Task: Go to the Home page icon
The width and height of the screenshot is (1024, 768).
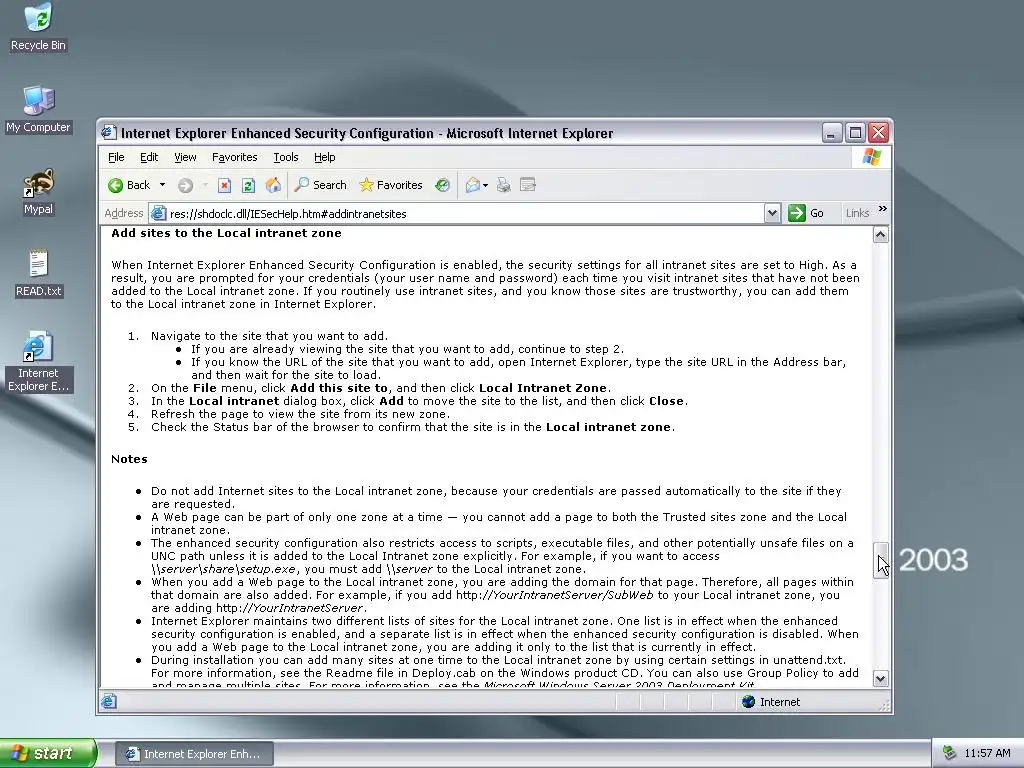Action: pos(273,185)
